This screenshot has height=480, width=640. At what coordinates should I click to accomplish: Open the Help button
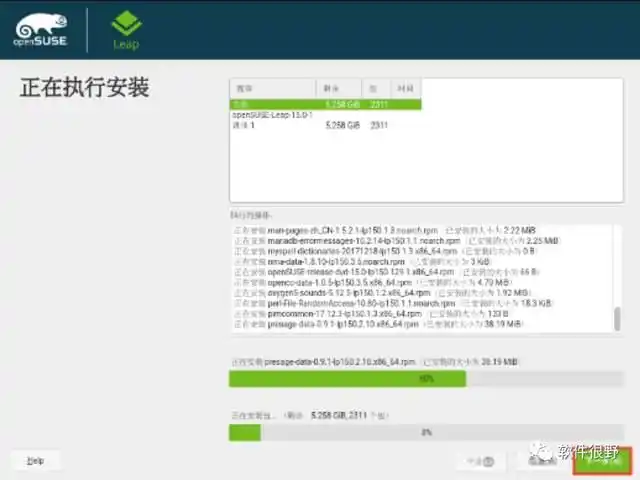36,461
